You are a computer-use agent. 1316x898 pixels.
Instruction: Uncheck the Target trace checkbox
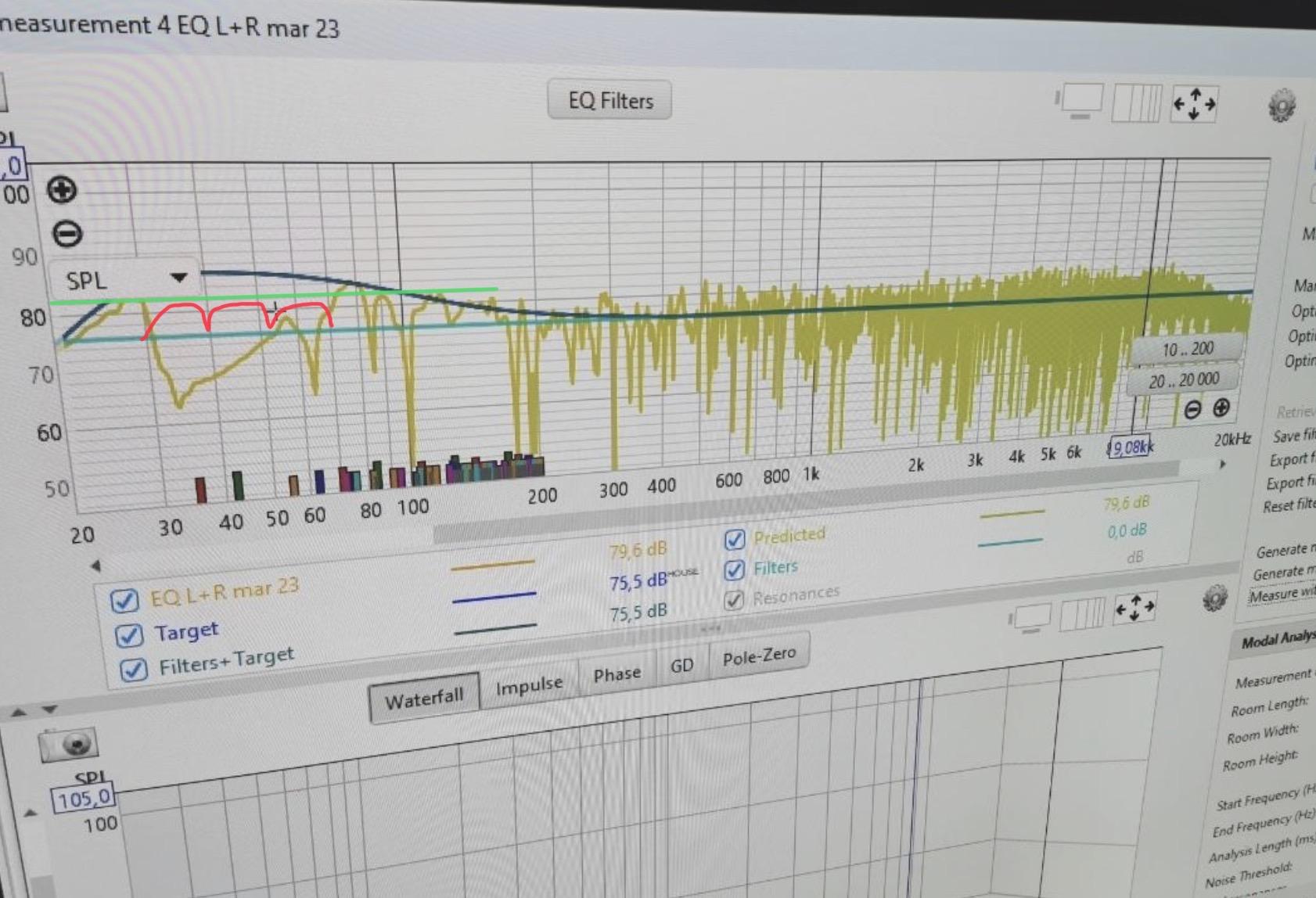(x=128, y=634)
